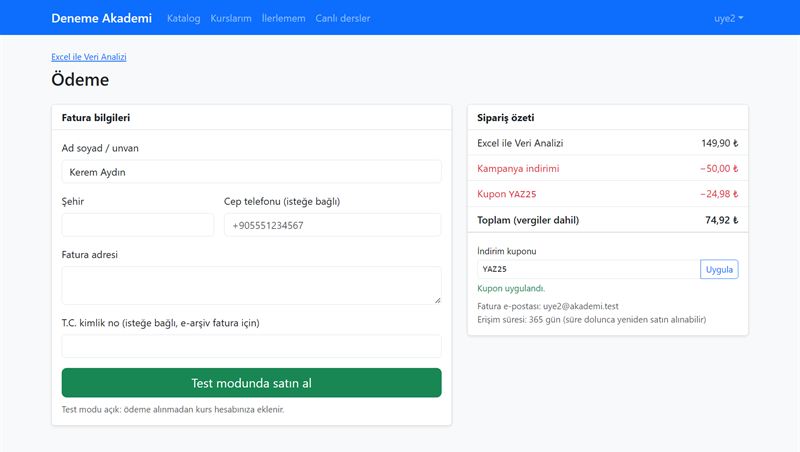The image size is (800, 452).
Task: Select the Sipariş özeti card header
Action: click(x=608, y=117)
